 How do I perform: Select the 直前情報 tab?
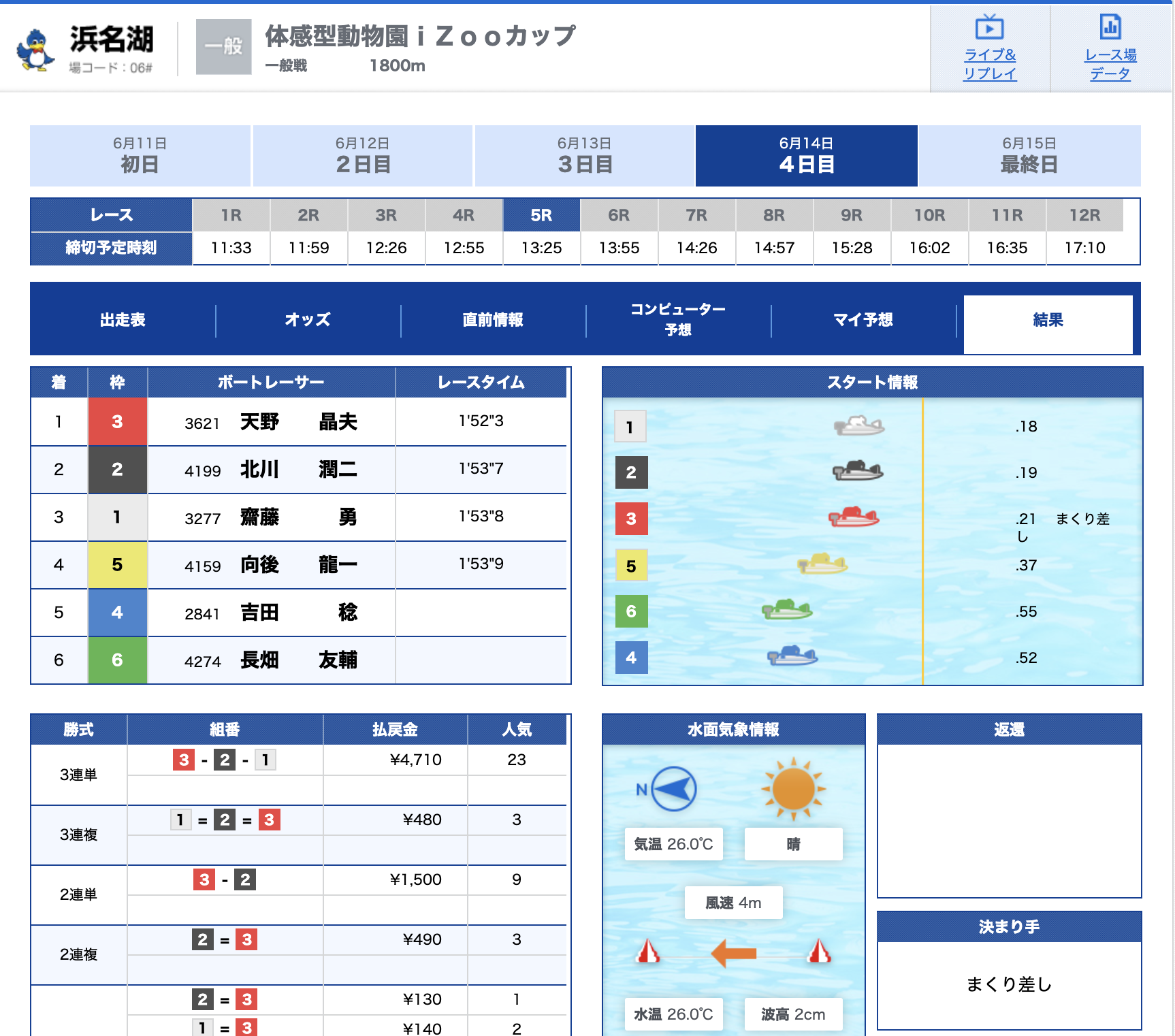(x=493, y=320)
